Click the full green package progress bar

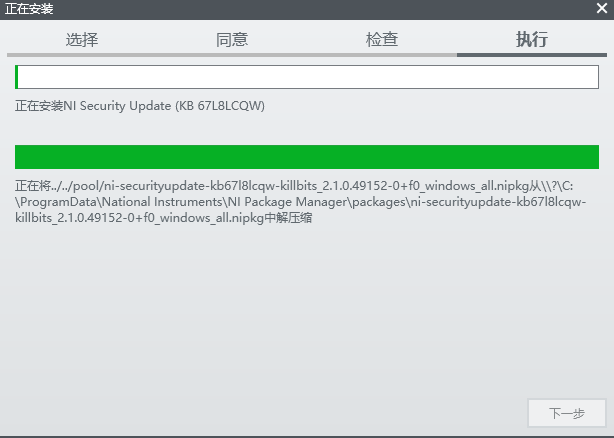[307, 157]
